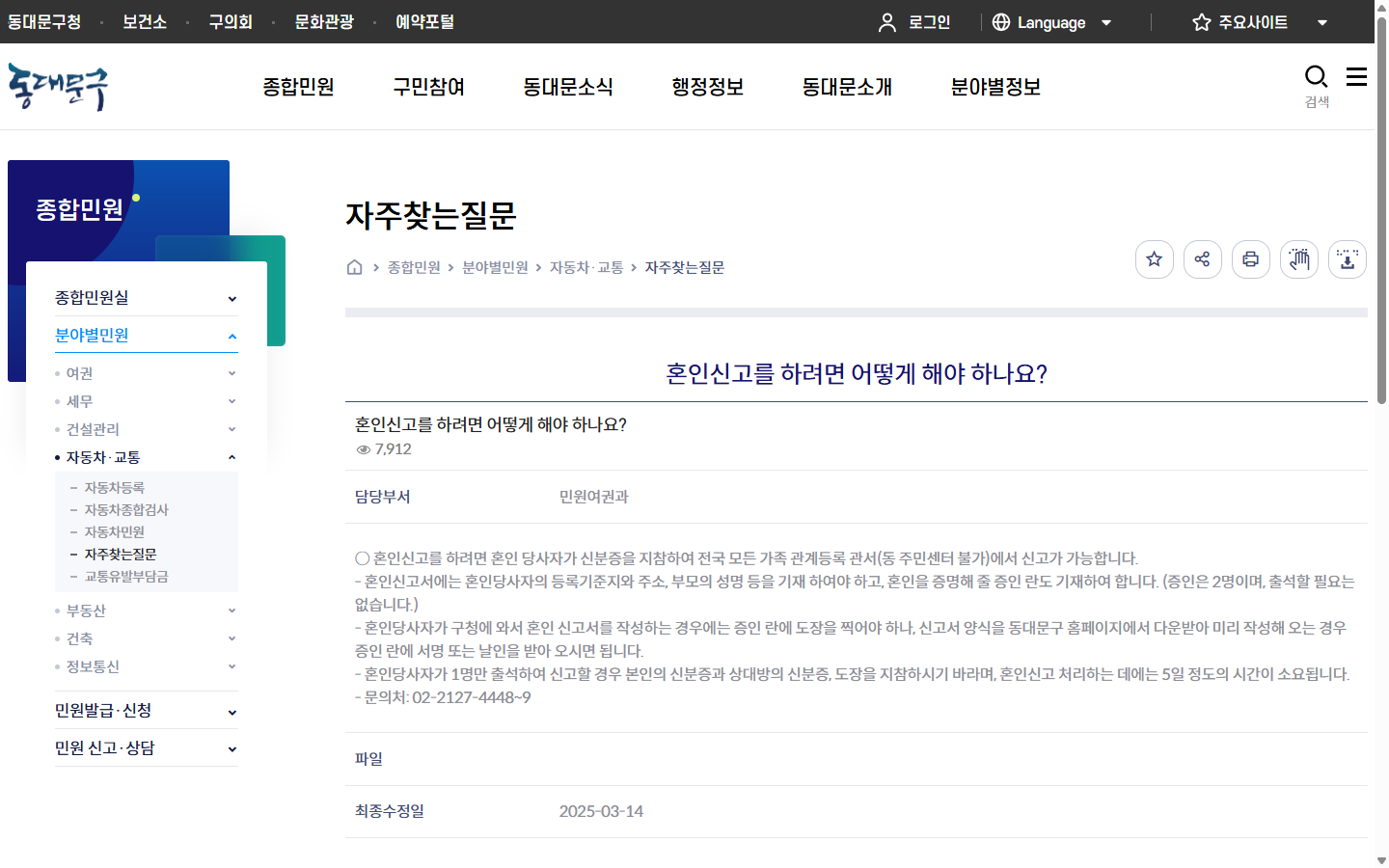This screenshot has height=868, width=1389.
Task: Select 자동차종합검사 in the sidebar
Action: pos(126,510)
